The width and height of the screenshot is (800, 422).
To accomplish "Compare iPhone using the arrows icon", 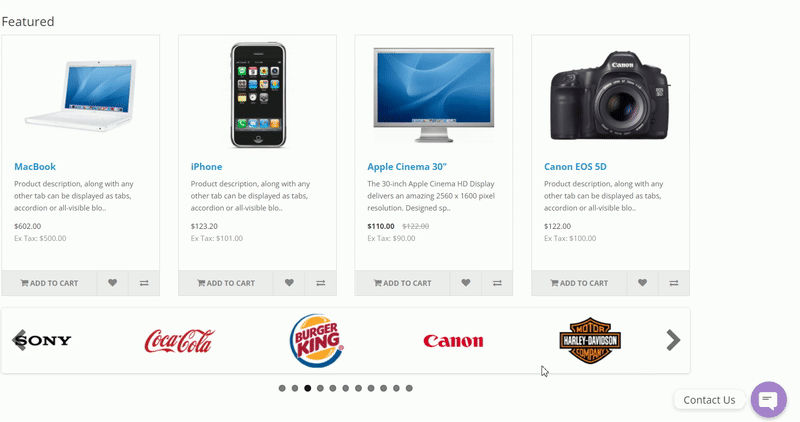I will (320, 283).
